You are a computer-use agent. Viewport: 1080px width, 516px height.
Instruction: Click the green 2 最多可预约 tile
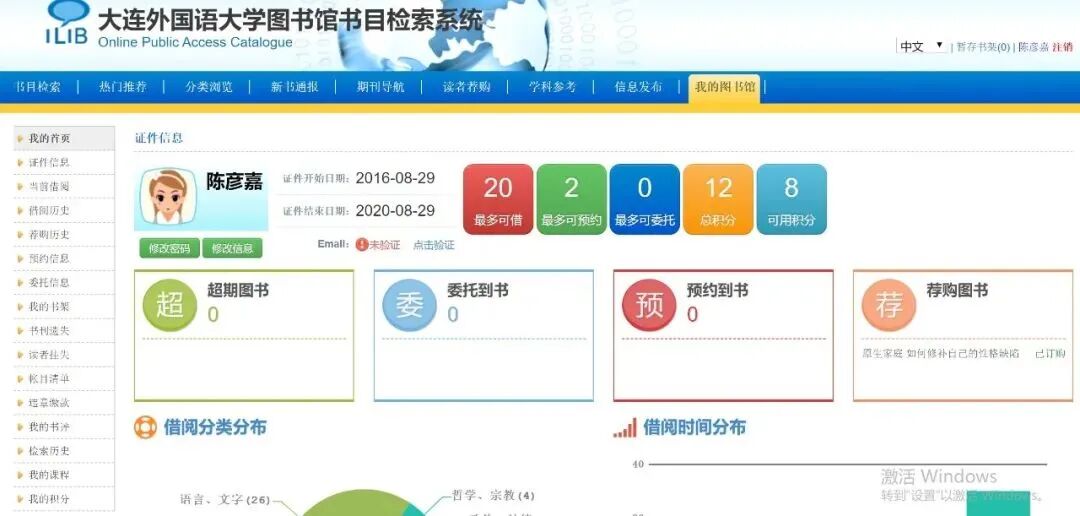[572, 199]
